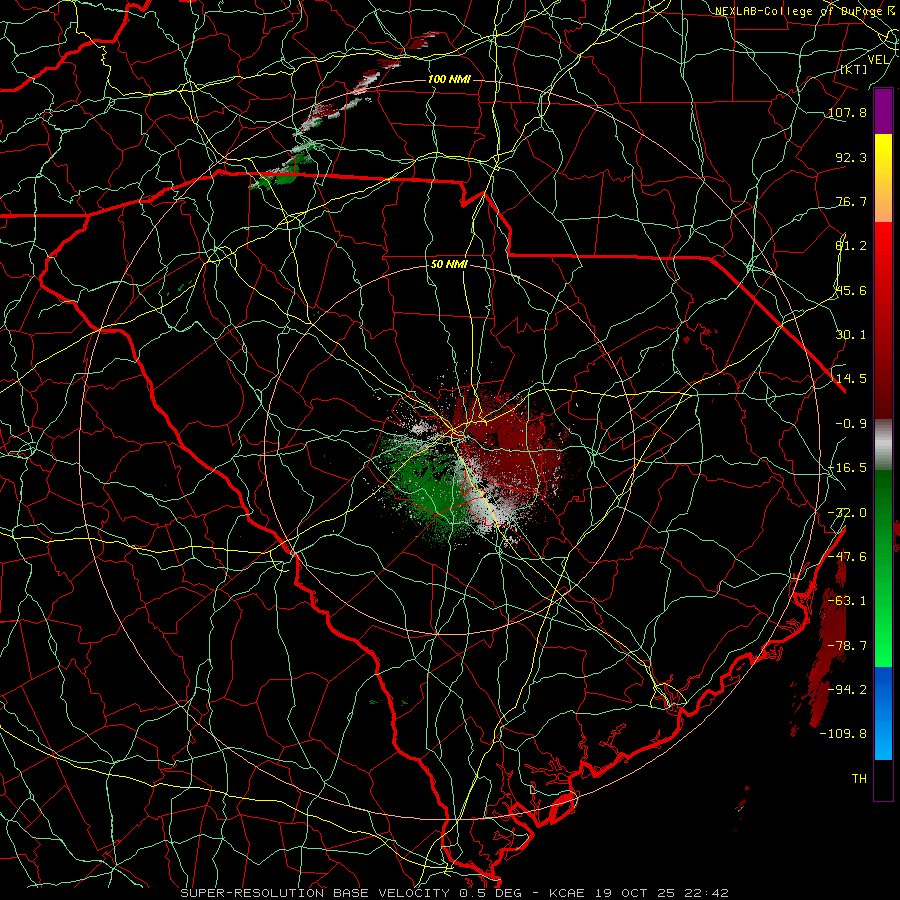Pick the purple segment of velocity scale

pyautogui.click(x=883, y=111)
